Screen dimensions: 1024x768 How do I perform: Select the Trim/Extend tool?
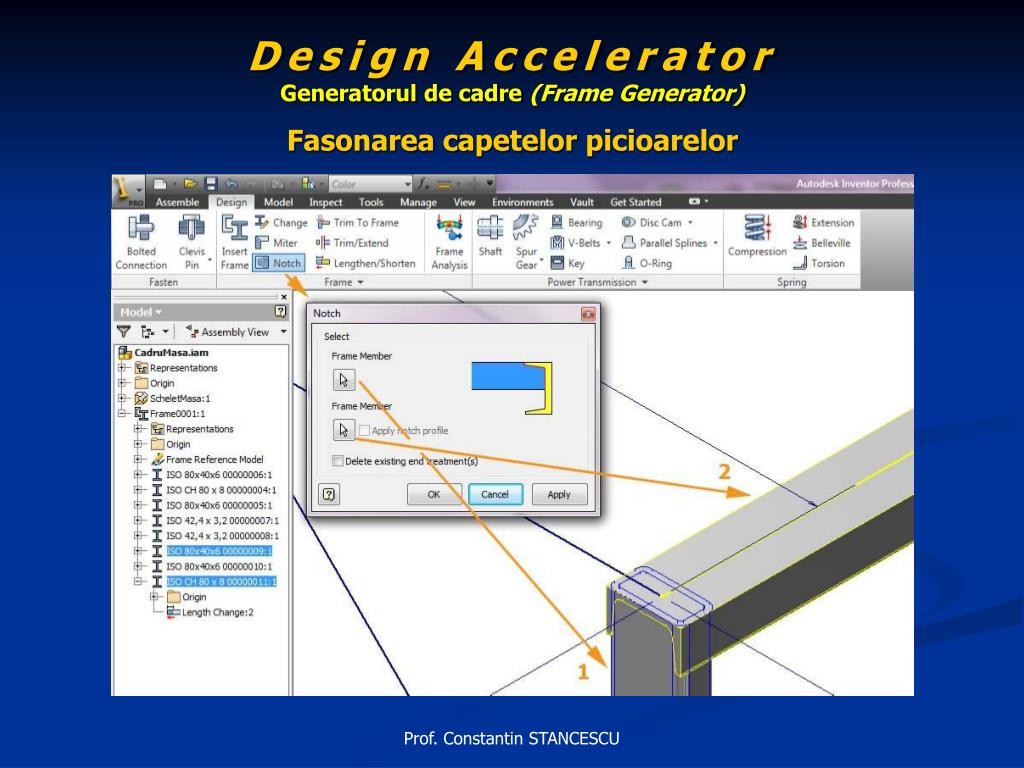353,243
